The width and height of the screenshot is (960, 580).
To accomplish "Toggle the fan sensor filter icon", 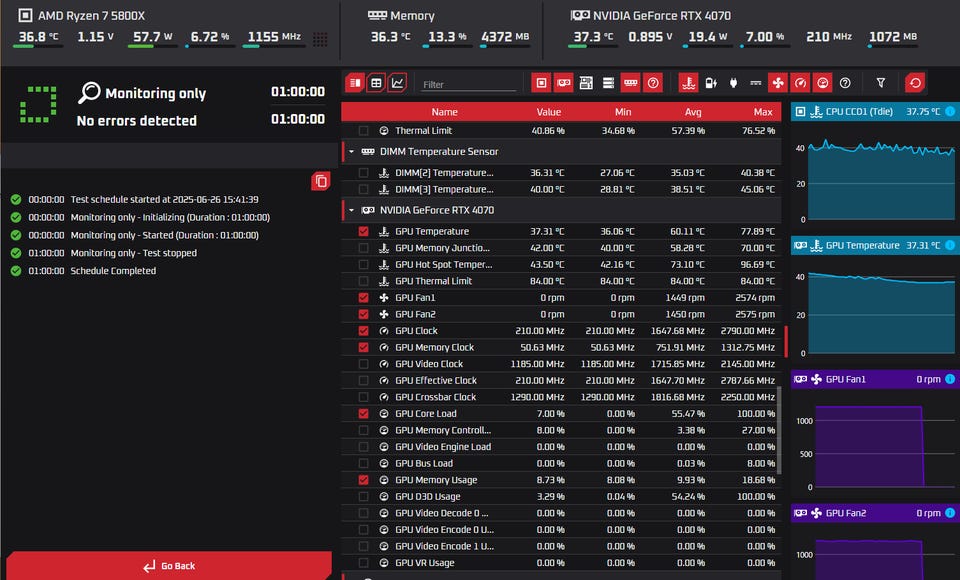I will (x=777, y=83).
